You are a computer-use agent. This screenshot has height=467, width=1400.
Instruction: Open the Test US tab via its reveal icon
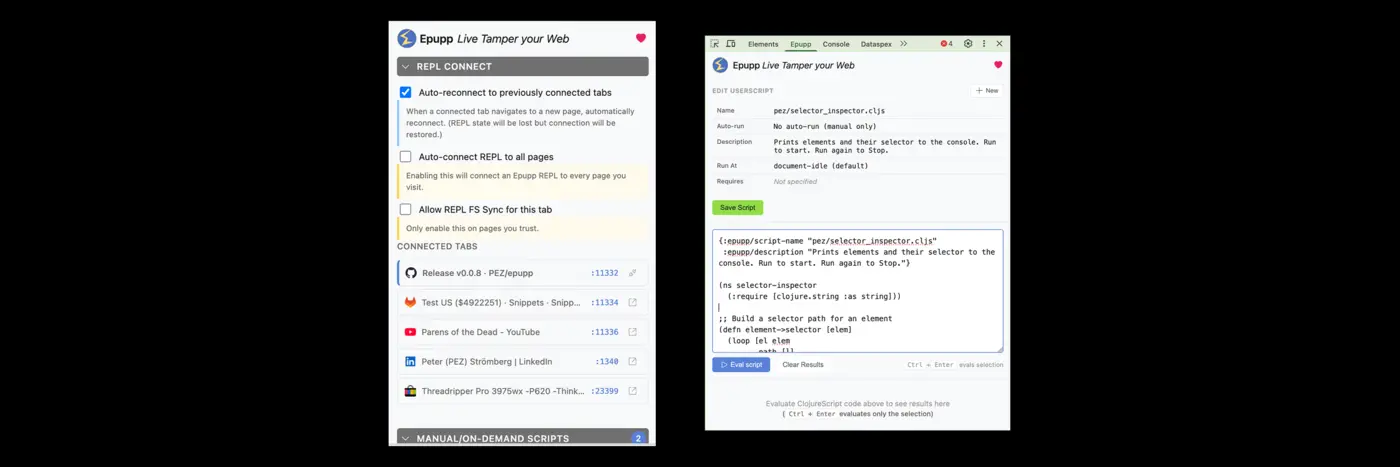633,302
